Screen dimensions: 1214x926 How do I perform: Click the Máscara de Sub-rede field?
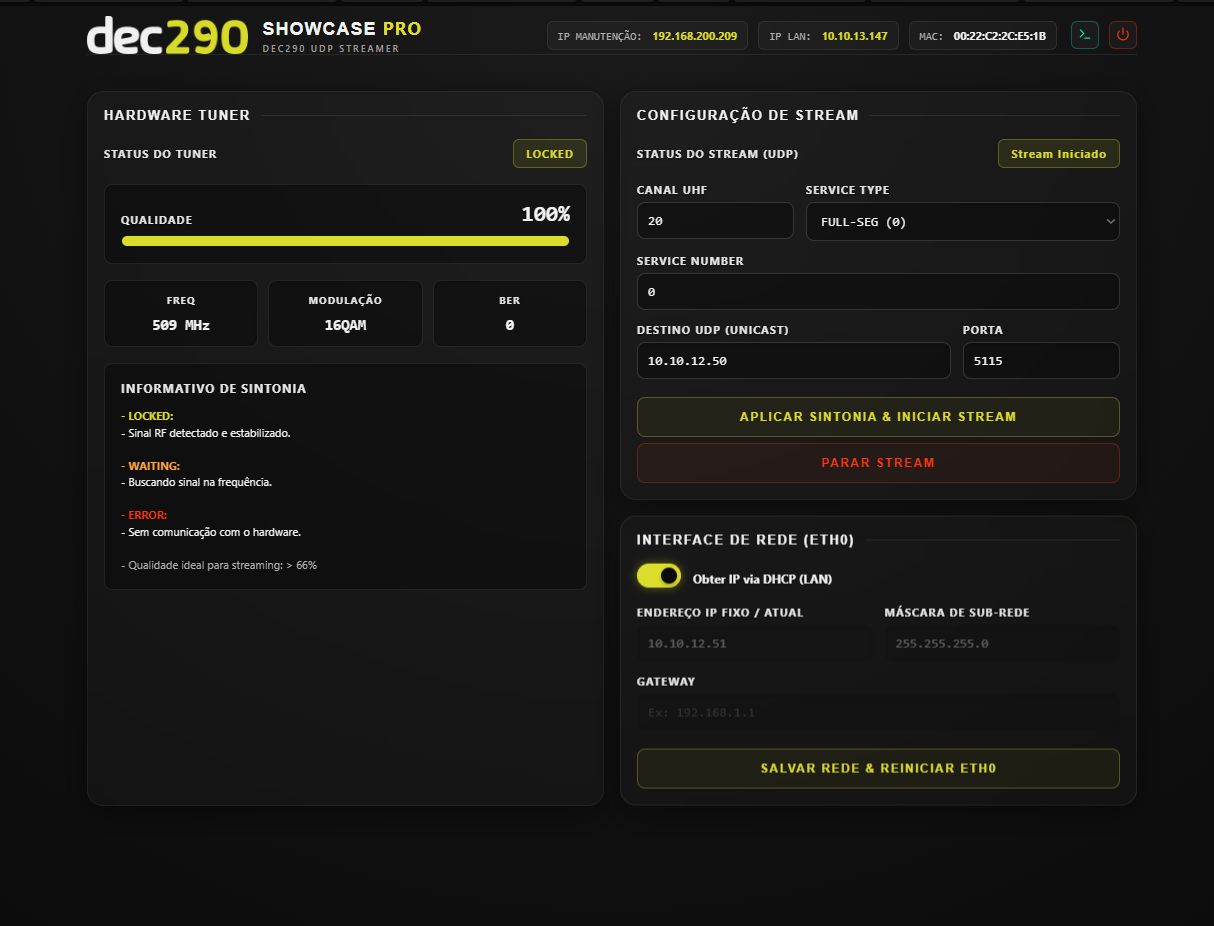click(x=1002, y=644)
